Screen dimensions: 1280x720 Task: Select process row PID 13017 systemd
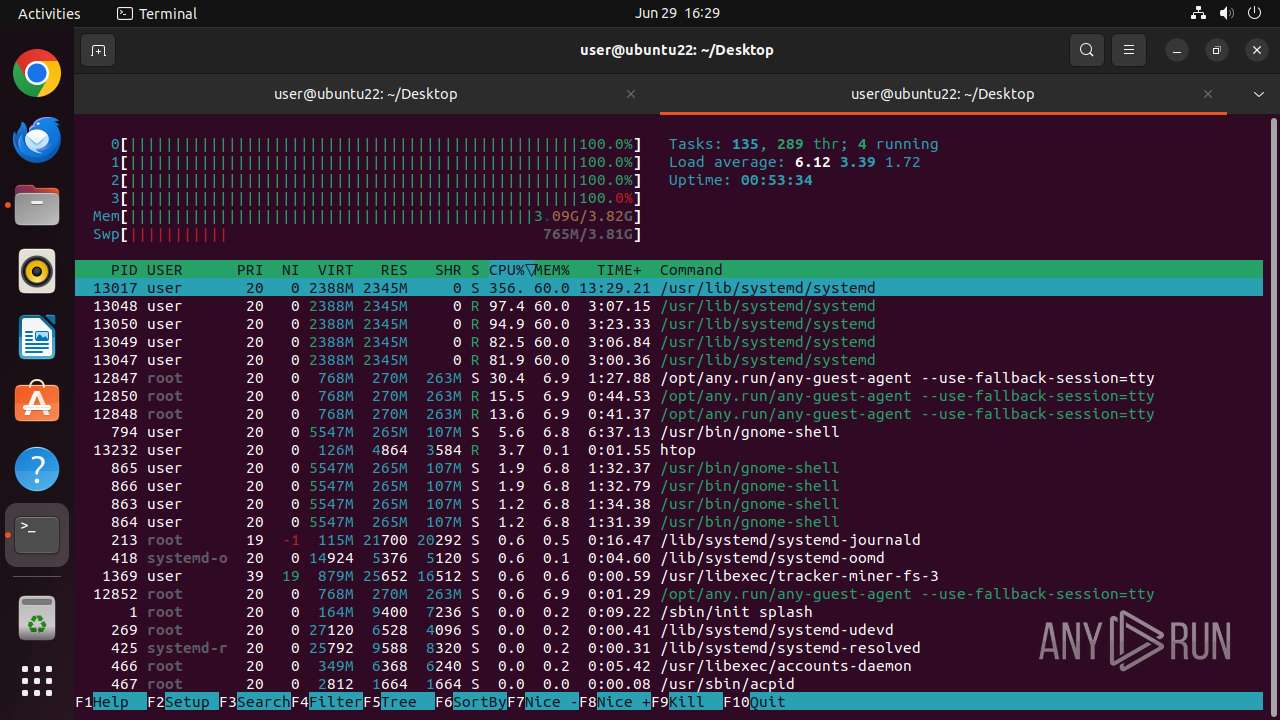coord(669,288)
